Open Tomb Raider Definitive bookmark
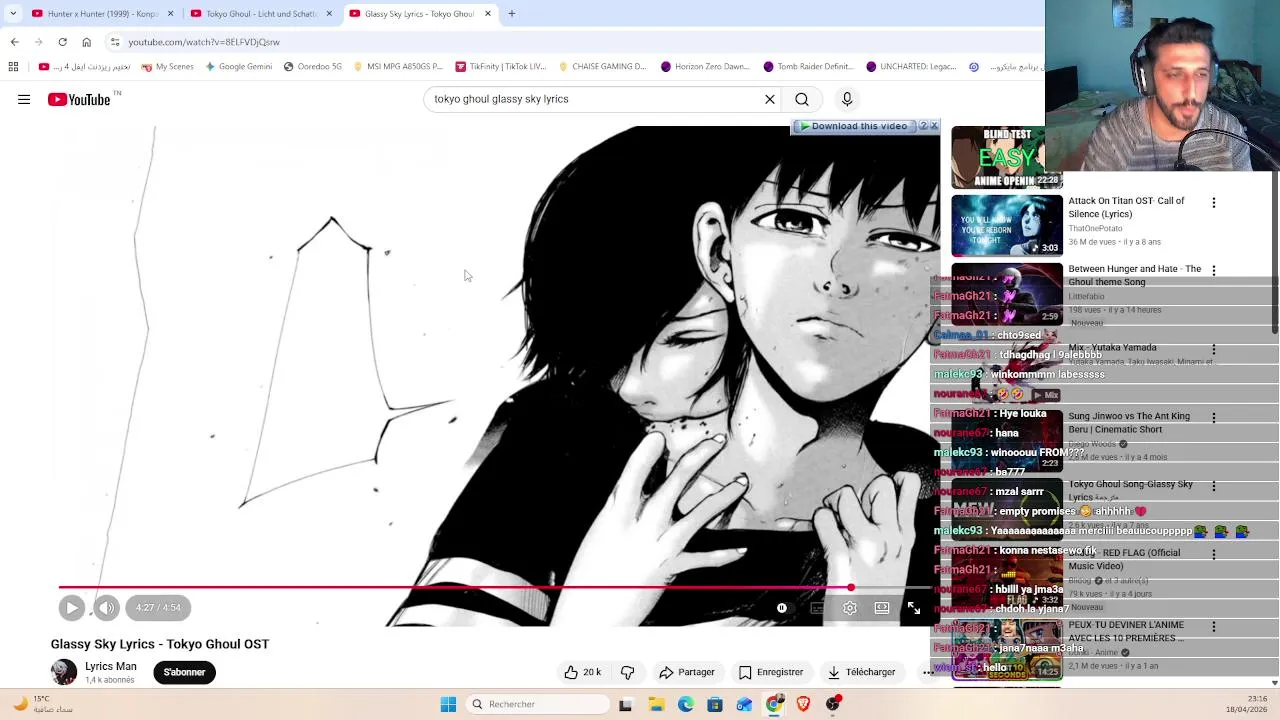This screenshot has height=720, width=1280. (808, 67)
